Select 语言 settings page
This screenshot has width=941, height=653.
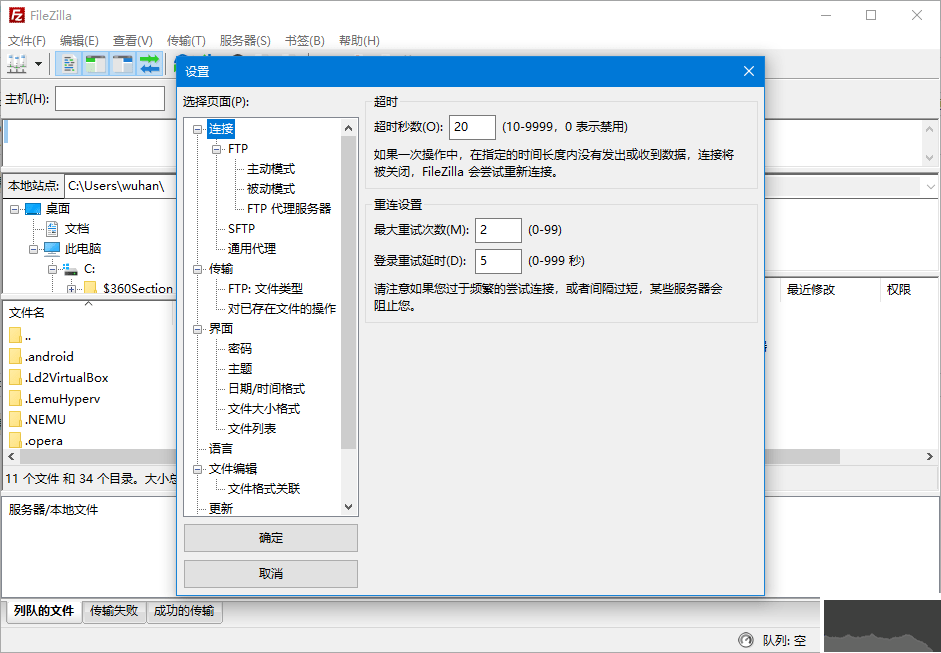pyautogui.click(x=220, y=448)
